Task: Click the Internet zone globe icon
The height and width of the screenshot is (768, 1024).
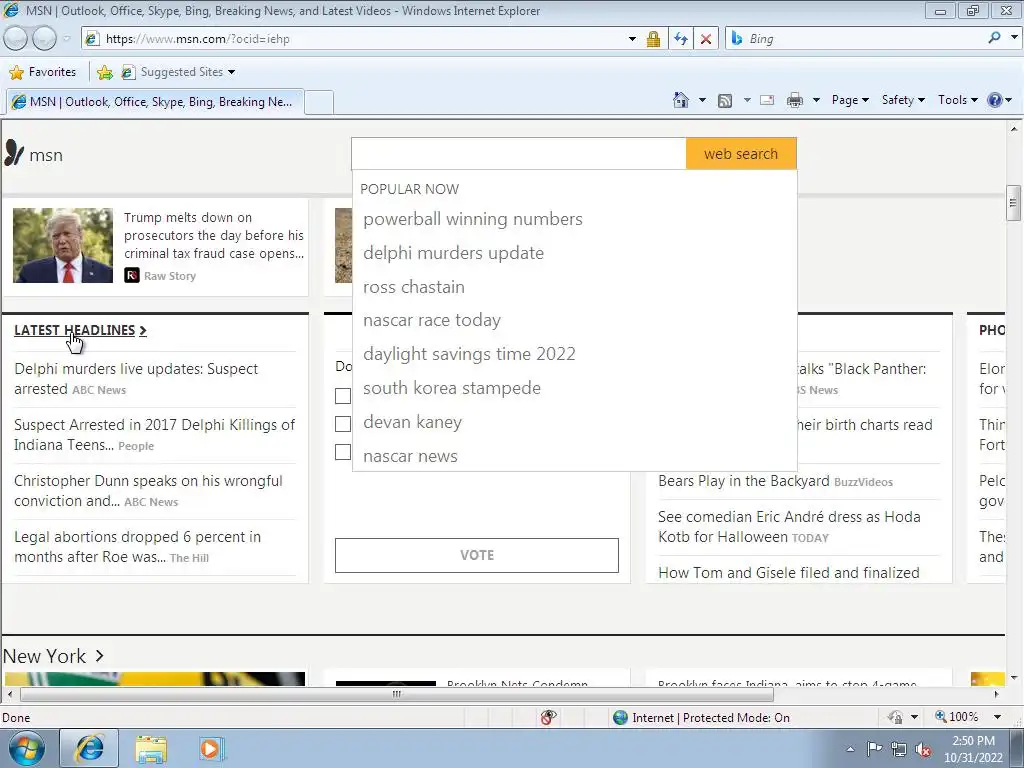Action: 620,718
